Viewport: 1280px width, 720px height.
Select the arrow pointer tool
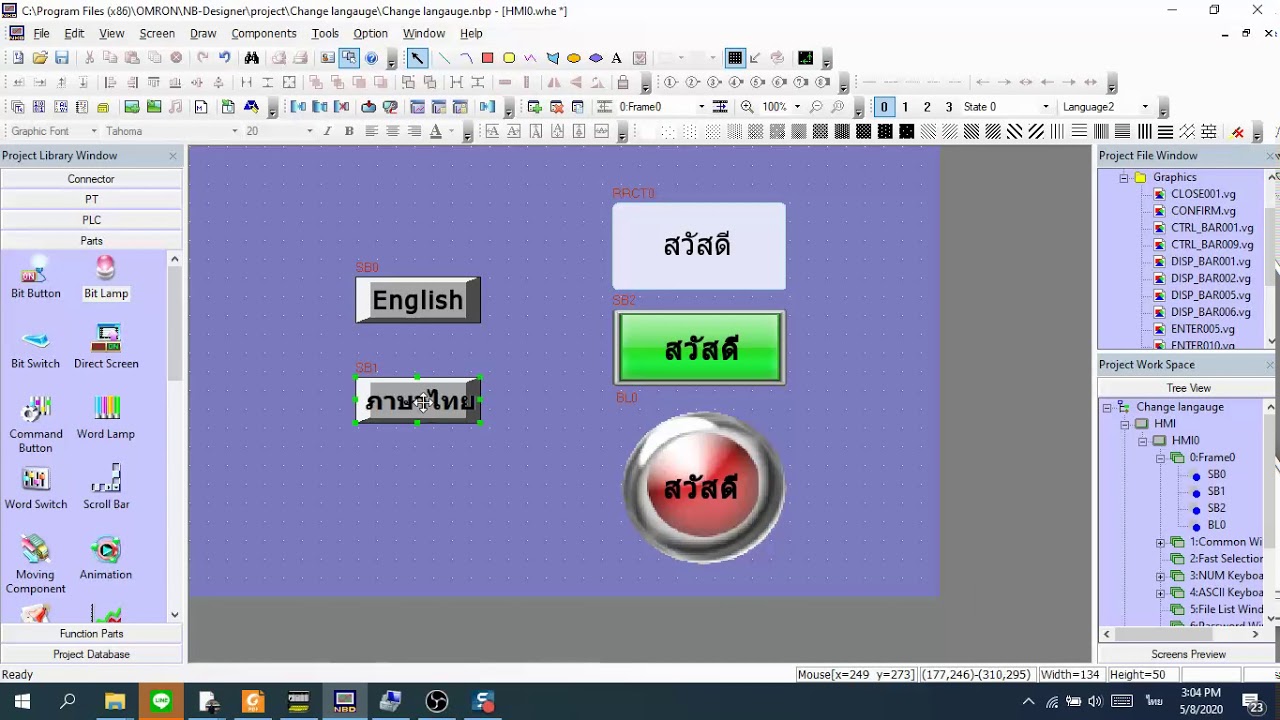pyautogui.click(x=417, y=58)
